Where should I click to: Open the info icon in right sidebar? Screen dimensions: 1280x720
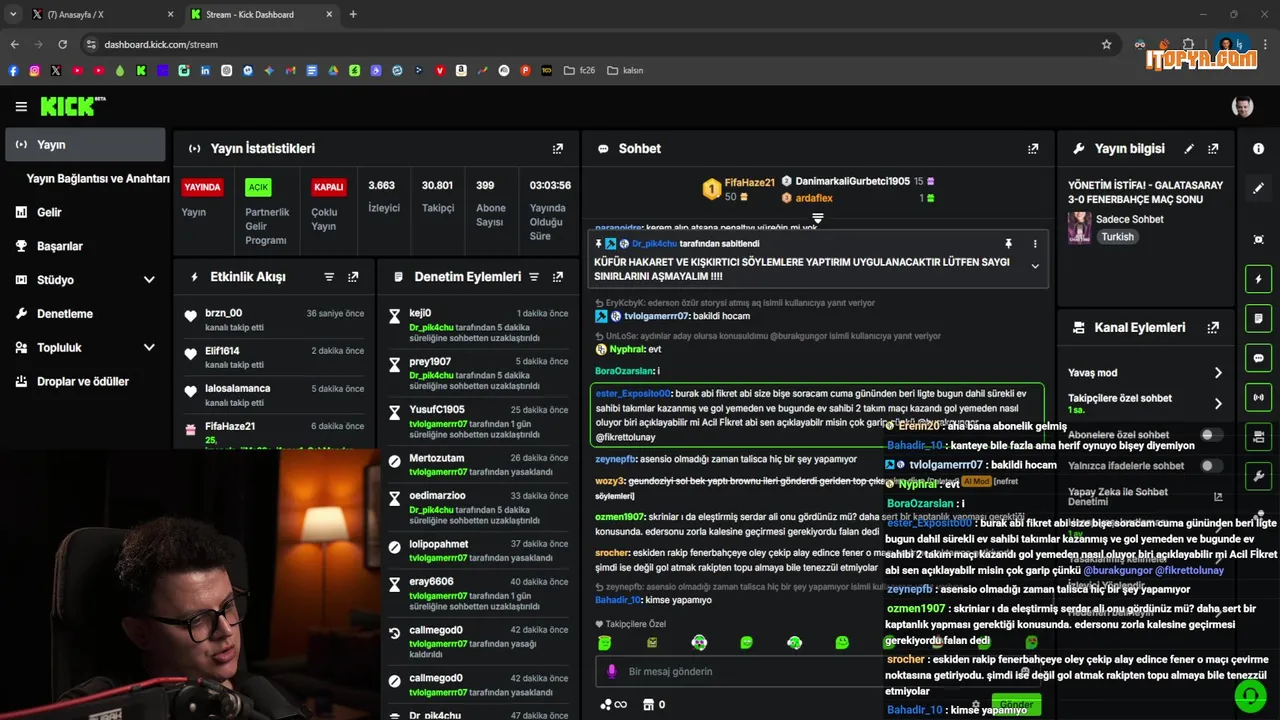click(x=1258, y=148)
